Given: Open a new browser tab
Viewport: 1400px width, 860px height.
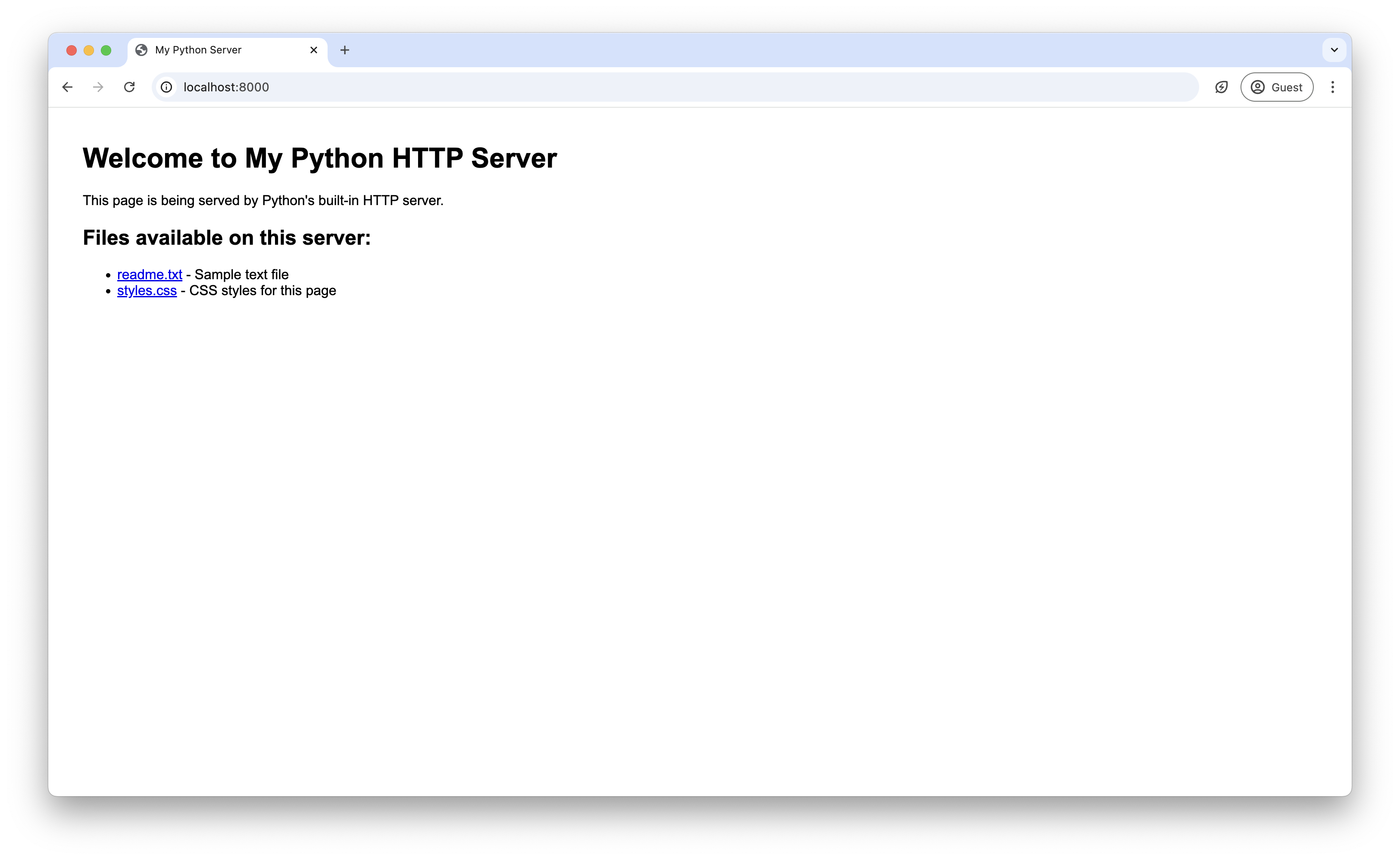Looking at the screenshot, I should (345, 50).
